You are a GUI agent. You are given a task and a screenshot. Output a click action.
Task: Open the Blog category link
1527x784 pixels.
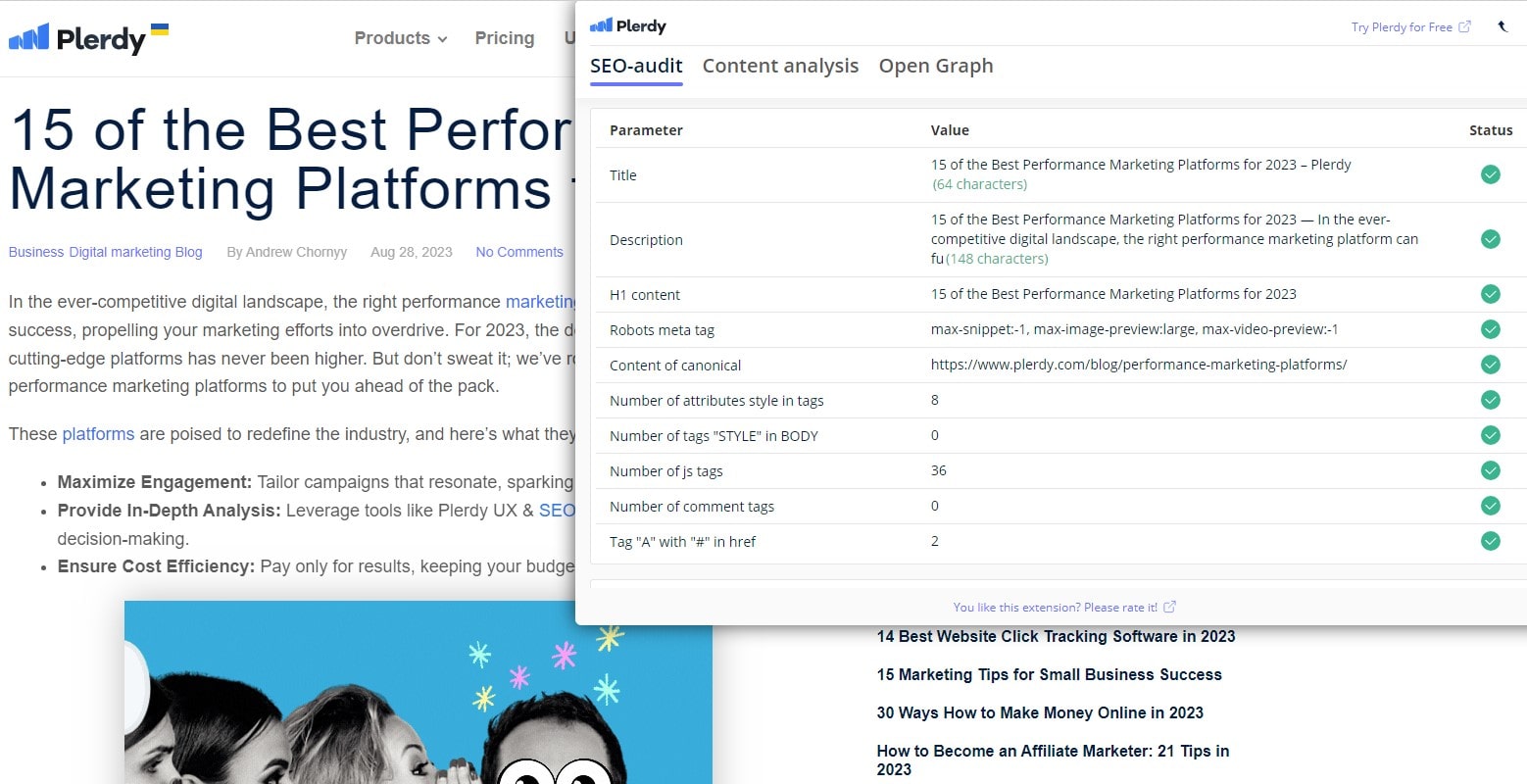click(188, 252)
